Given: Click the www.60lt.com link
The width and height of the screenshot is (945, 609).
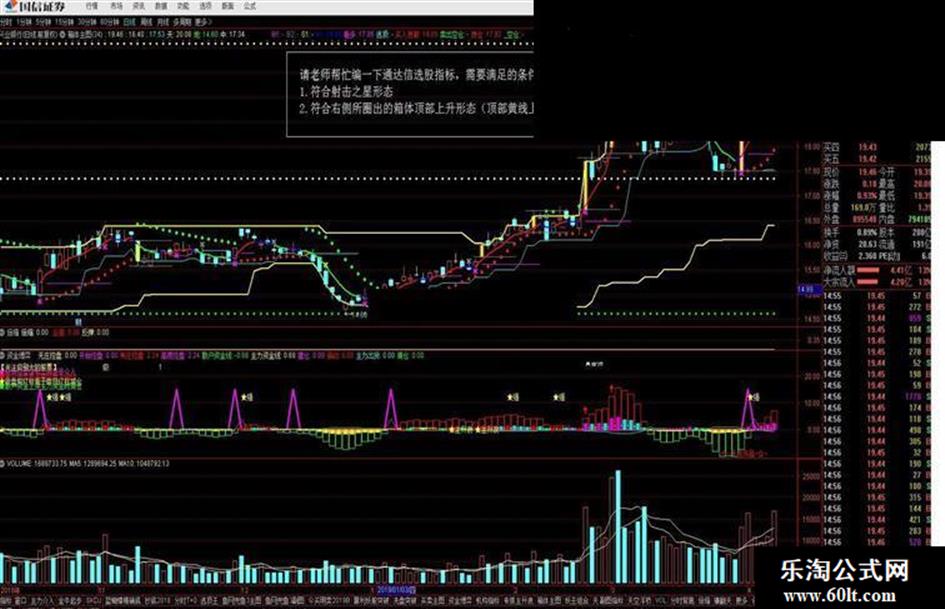Looking at the screenshot, I should point(840,596).
